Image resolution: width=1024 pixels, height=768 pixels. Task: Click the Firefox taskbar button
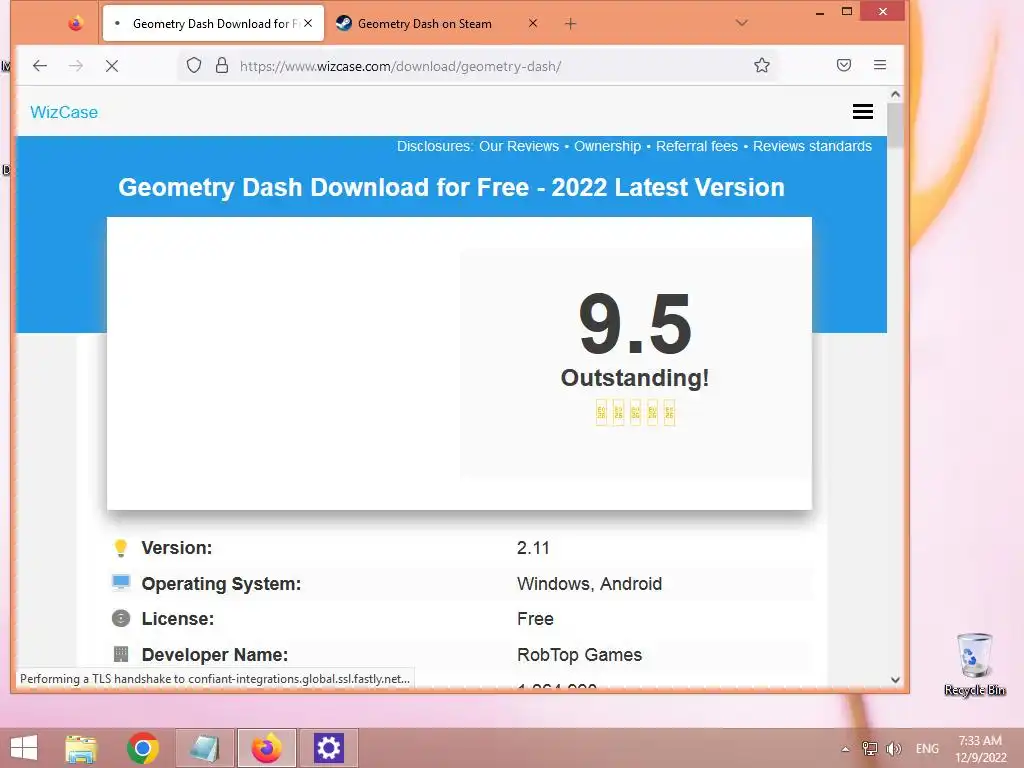pyautogui.click(x=266, y=748)
